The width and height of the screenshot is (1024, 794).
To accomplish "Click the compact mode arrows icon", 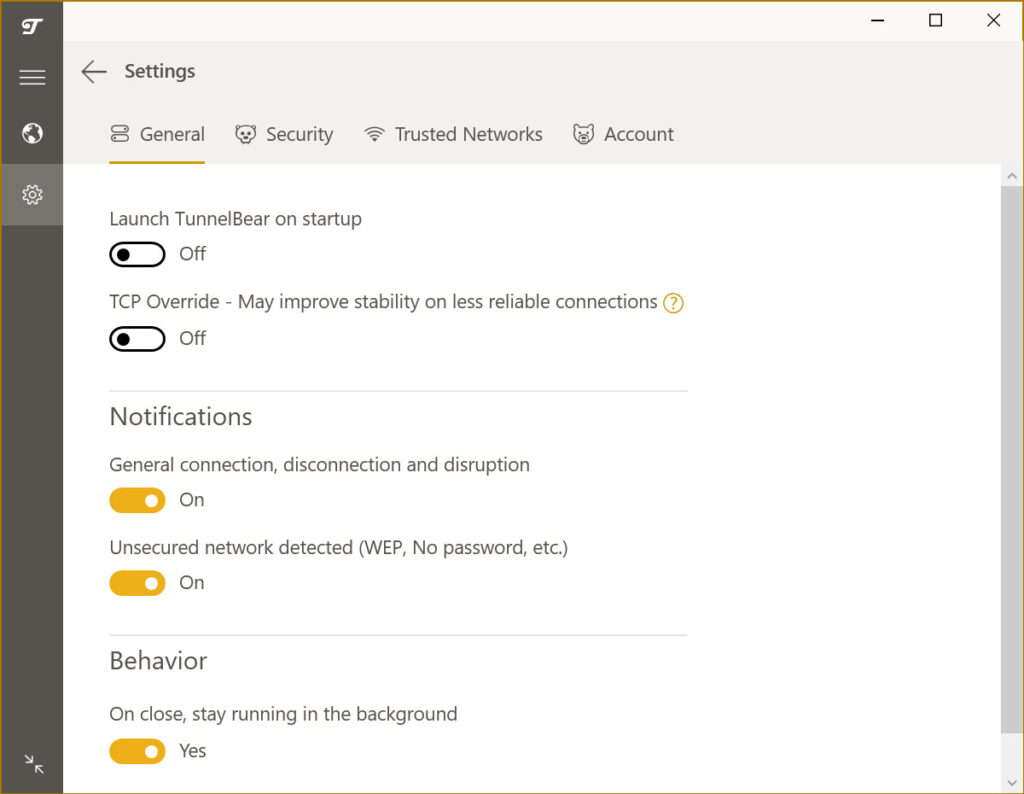I will pos(33,764).
